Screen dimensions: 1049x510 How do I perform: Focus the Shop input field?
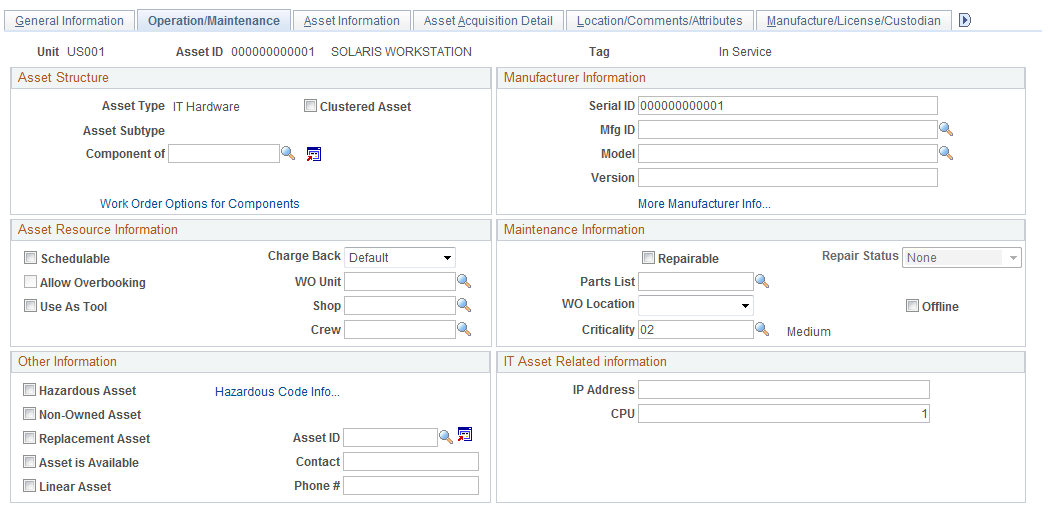pyautogui.click(x=400, y=305)
